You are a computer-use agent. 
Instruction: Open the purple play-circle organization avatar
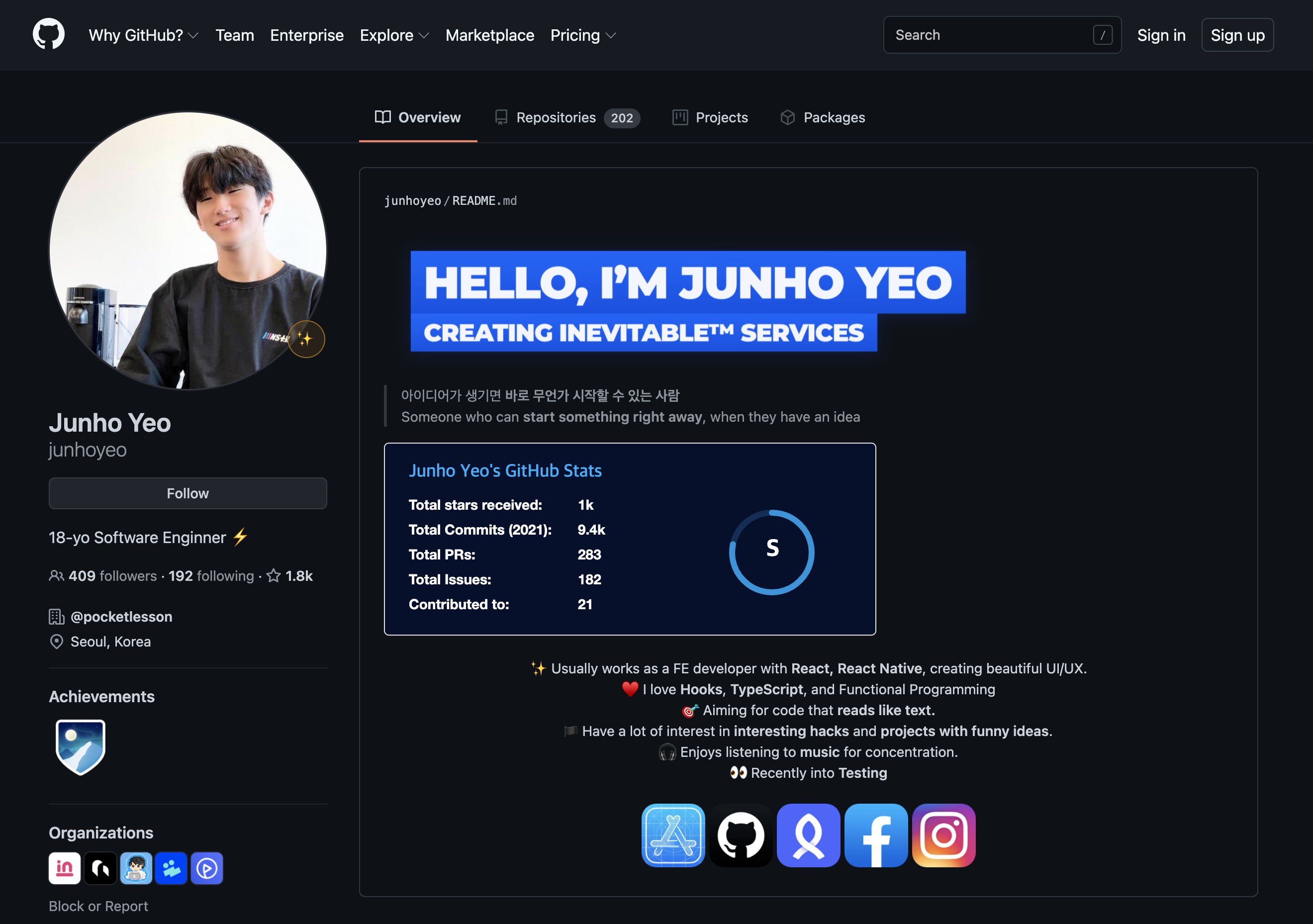point(206,868)
